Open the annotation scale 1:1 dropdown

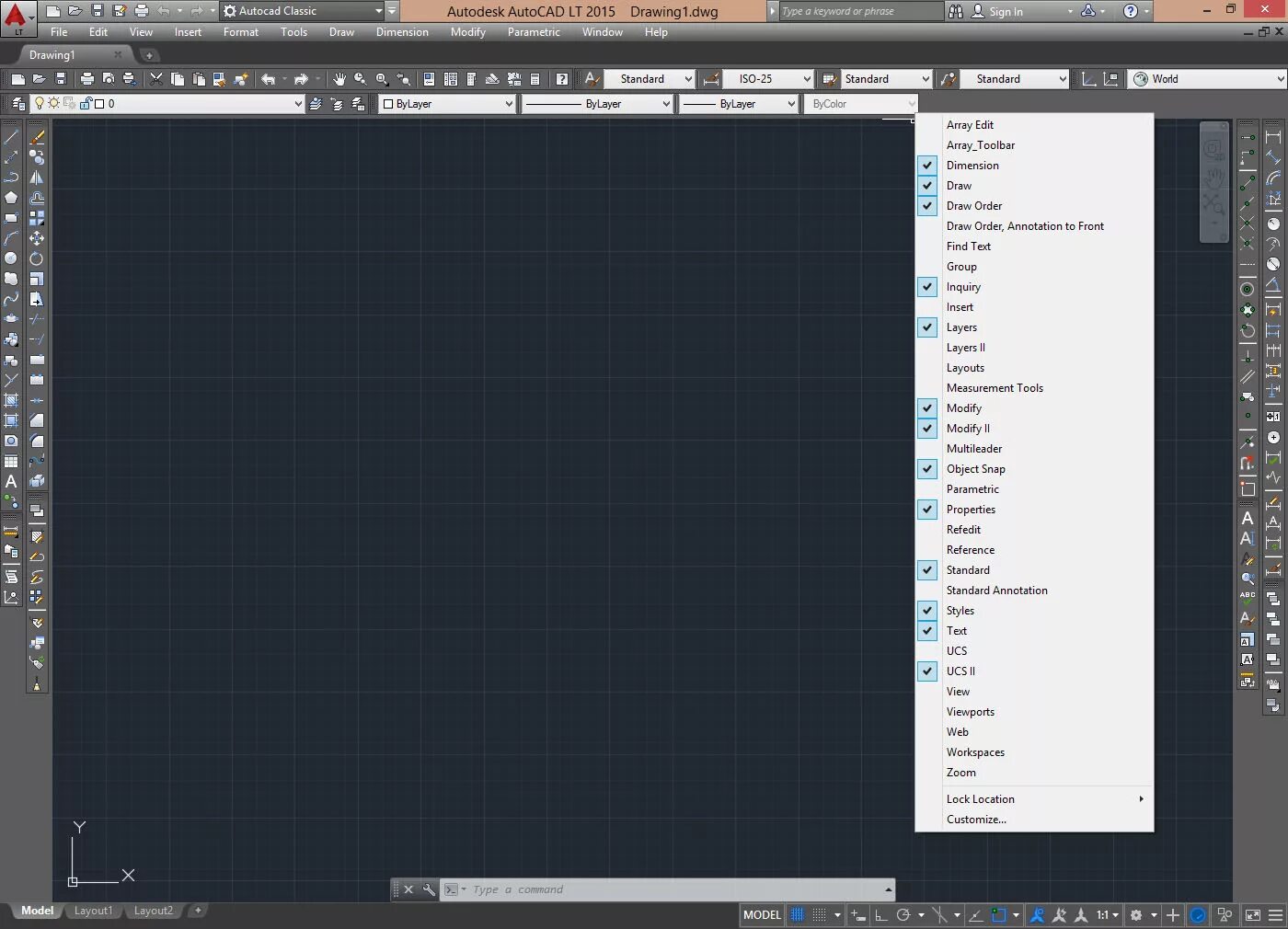[1107, 915]
